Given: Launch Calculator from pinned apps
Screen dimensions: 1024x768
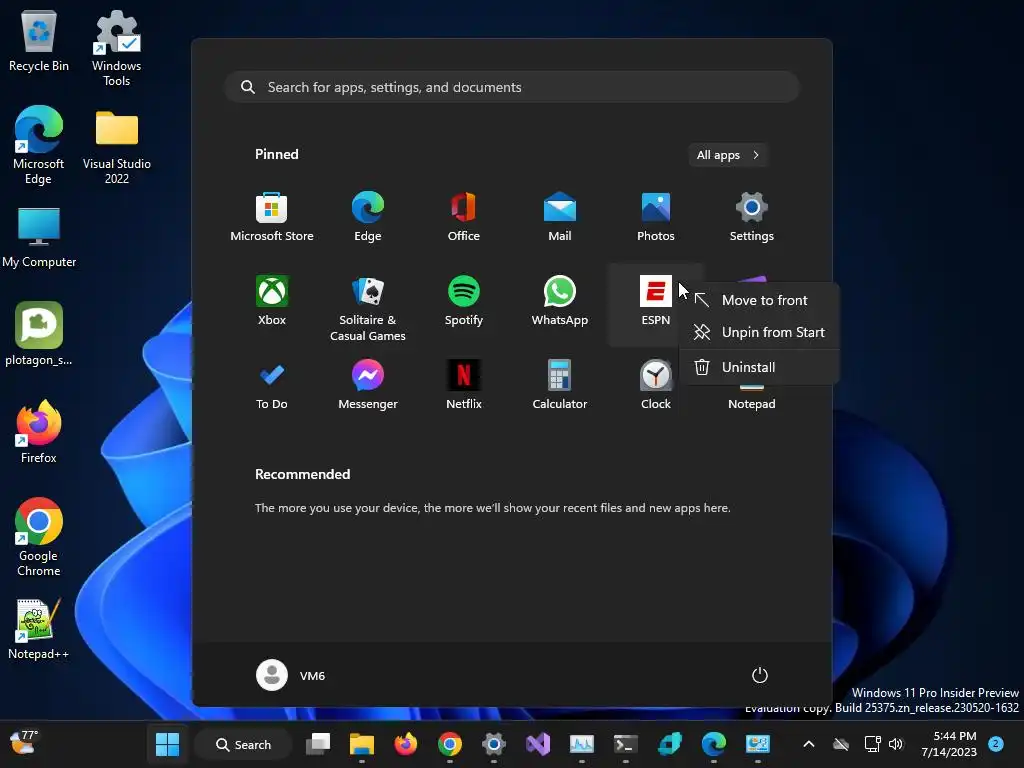Looking at the screenshot, I should point(560,385).
